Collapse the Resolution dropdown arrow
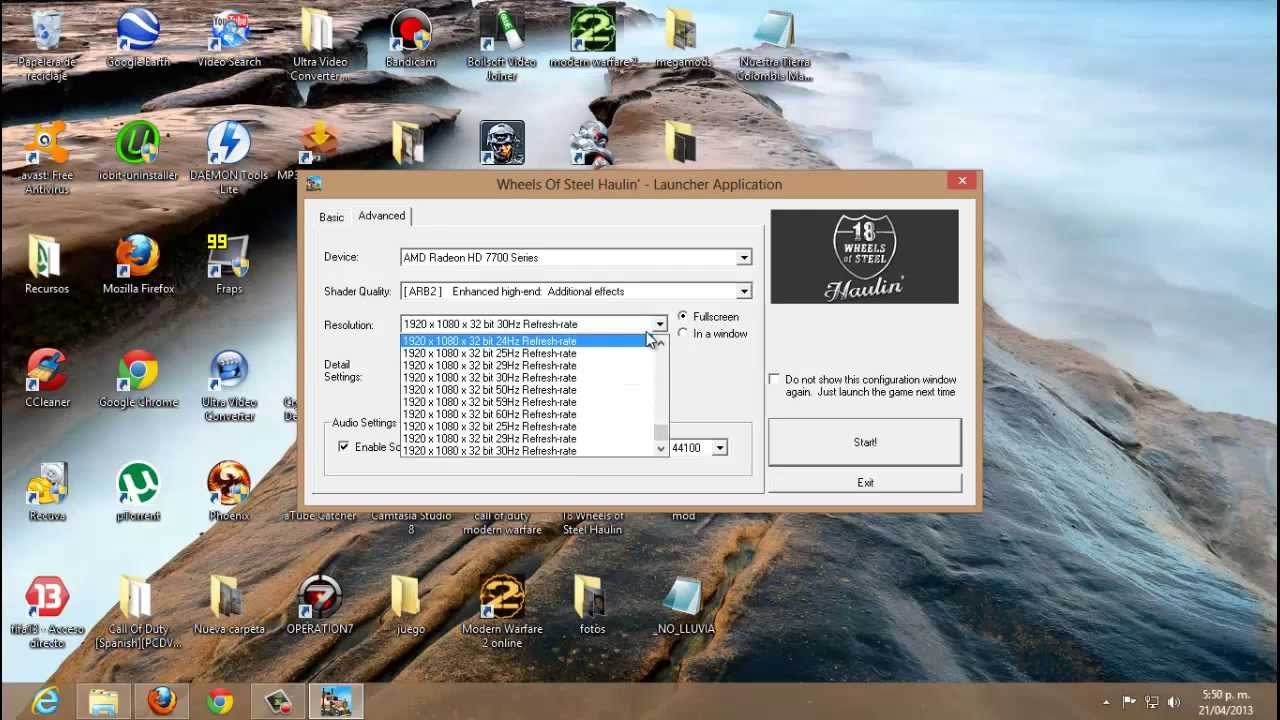The width and height of the screenshot is (1280, 720). point(660,324)
